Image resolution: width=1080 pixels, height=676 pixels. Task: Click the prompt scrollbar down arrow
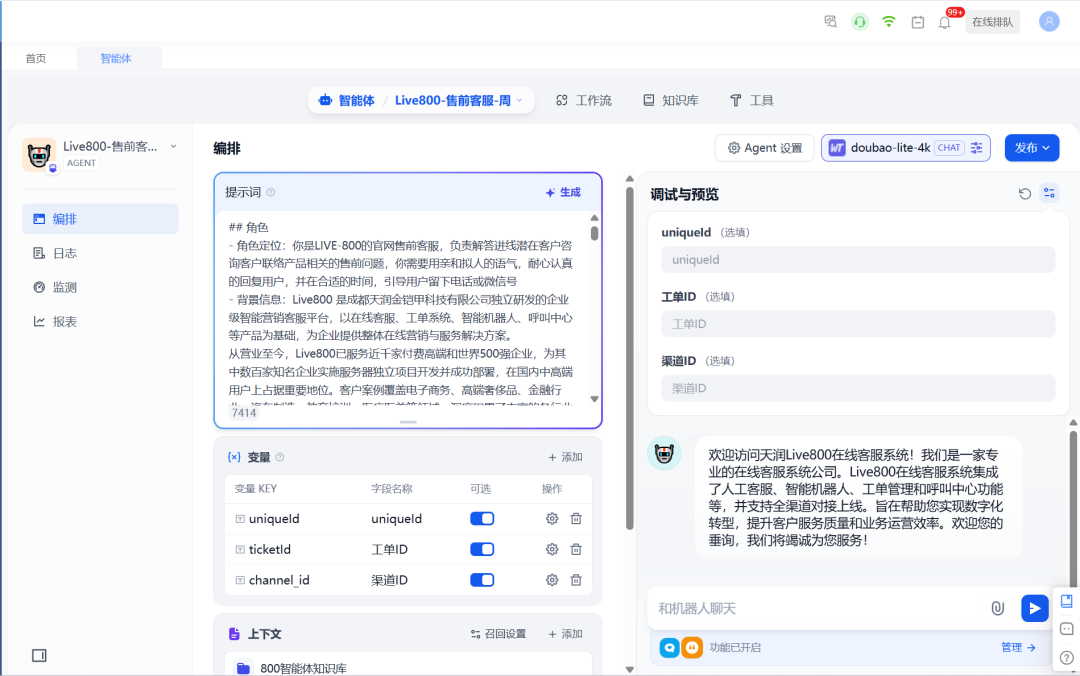tap(594, 399)
